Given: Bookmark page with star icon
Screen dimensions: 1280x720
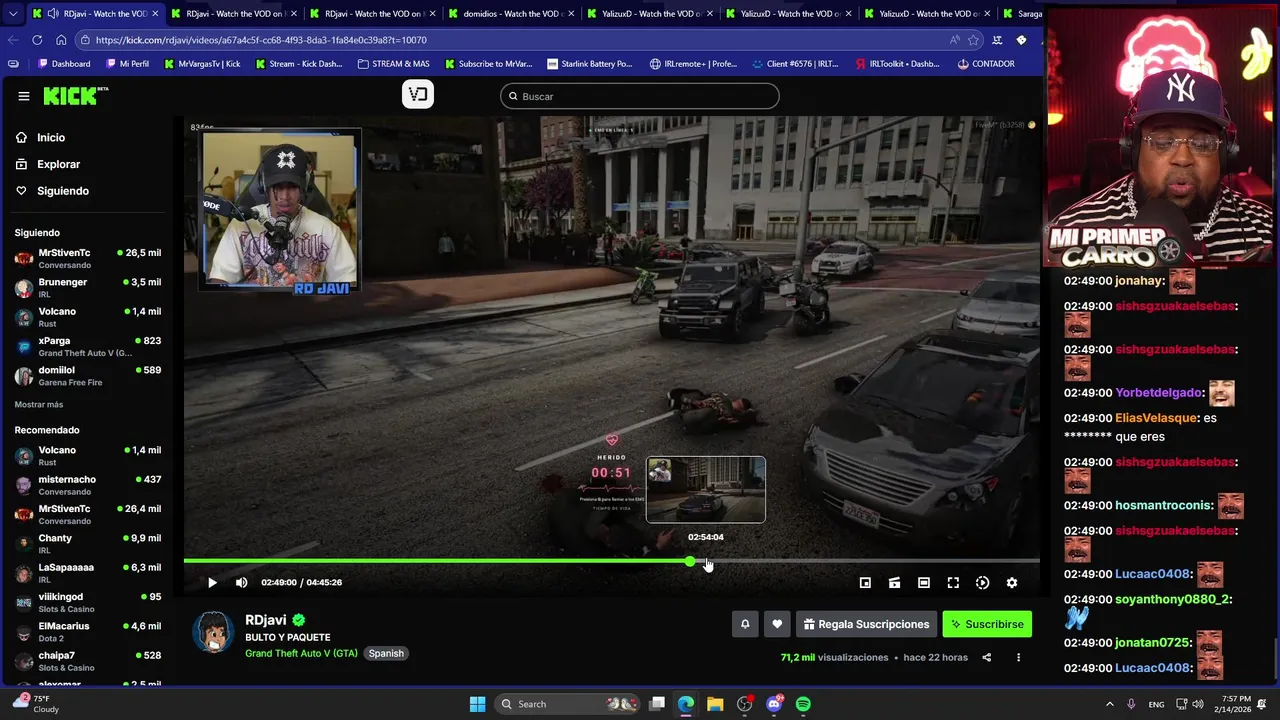Looking at the screenshot, I should [x=973, y=40].
